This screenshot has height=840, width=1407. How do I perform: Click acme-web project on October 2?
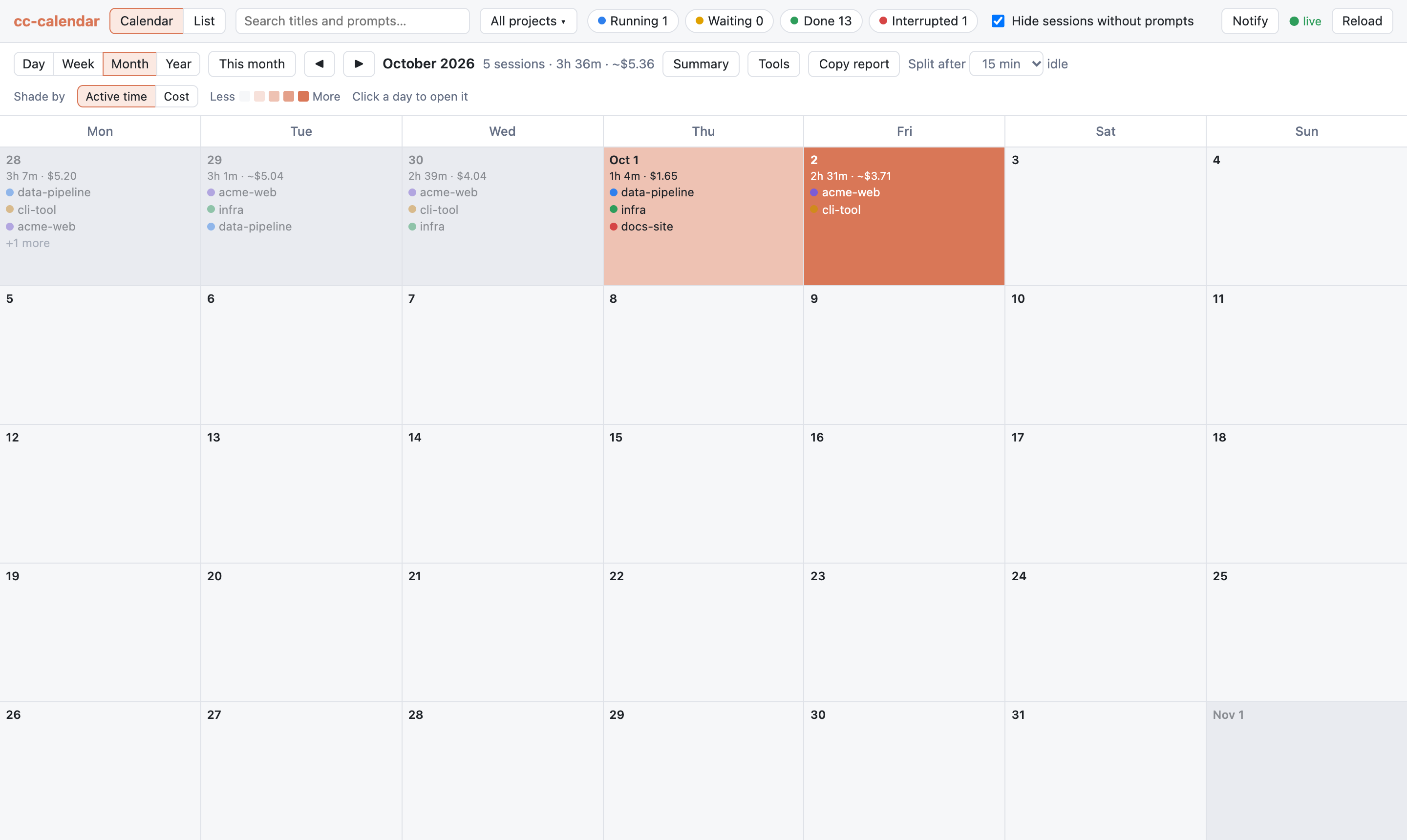point(845,192)
